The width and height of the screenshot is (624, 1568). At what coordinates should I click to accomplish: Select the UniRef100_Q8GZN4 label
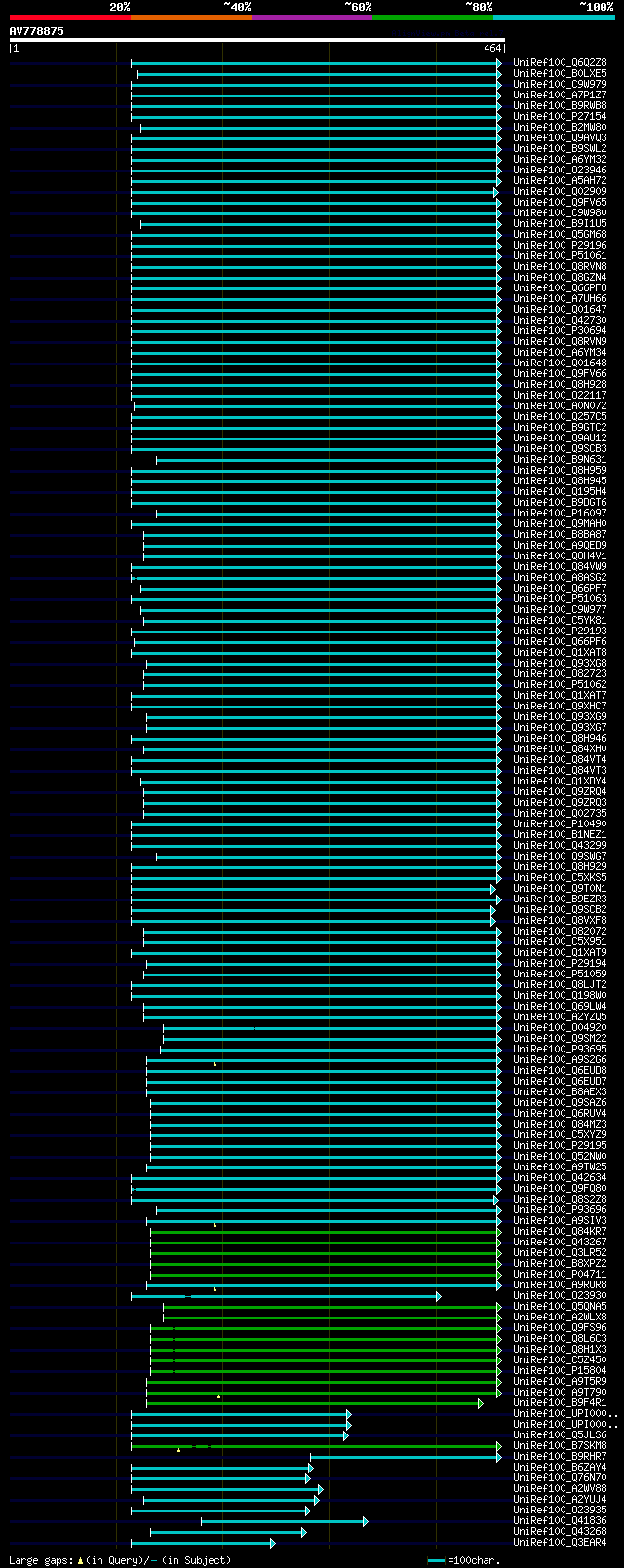tap(560, 277)
